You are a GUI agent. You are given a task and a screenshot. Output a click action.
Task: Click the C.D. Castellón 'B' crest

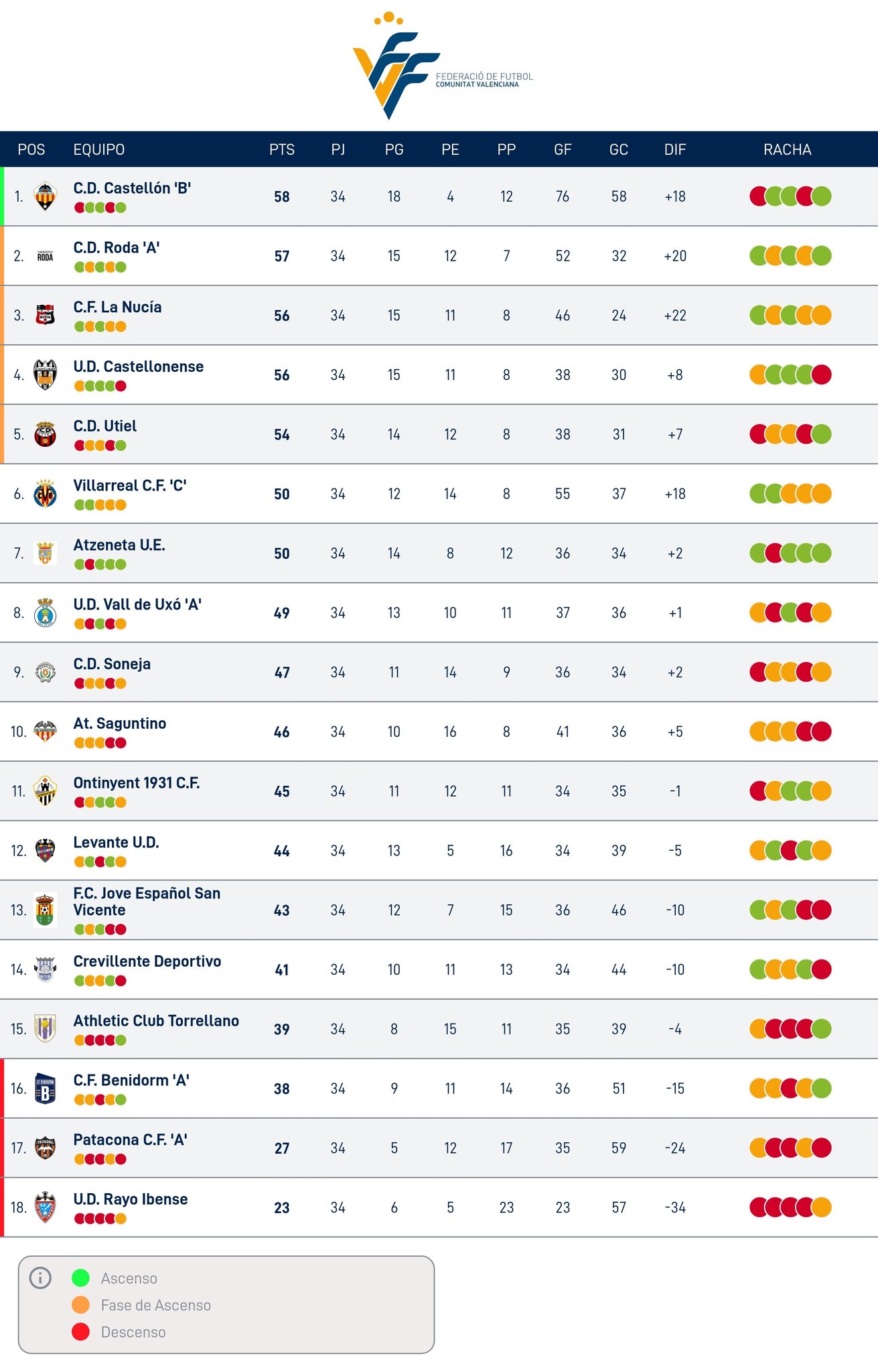pyautogui.click(x=45, y=196)
